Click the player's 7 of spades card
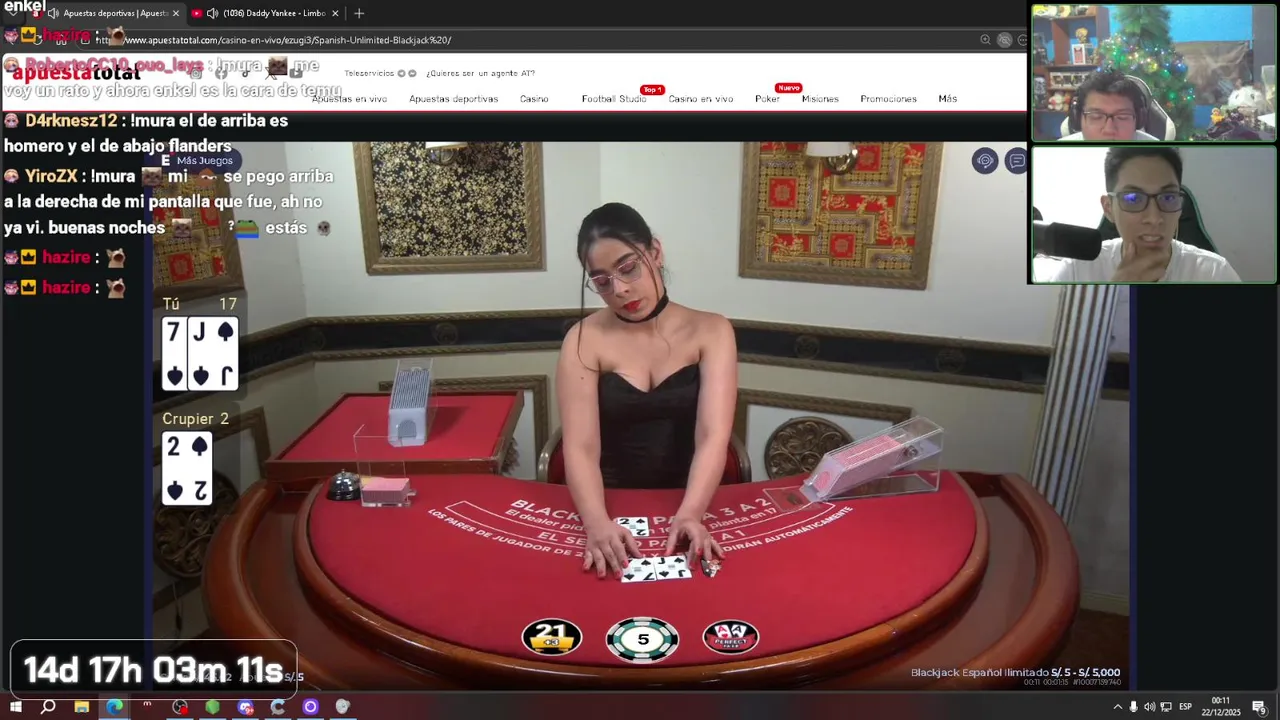 click(174, 353)
